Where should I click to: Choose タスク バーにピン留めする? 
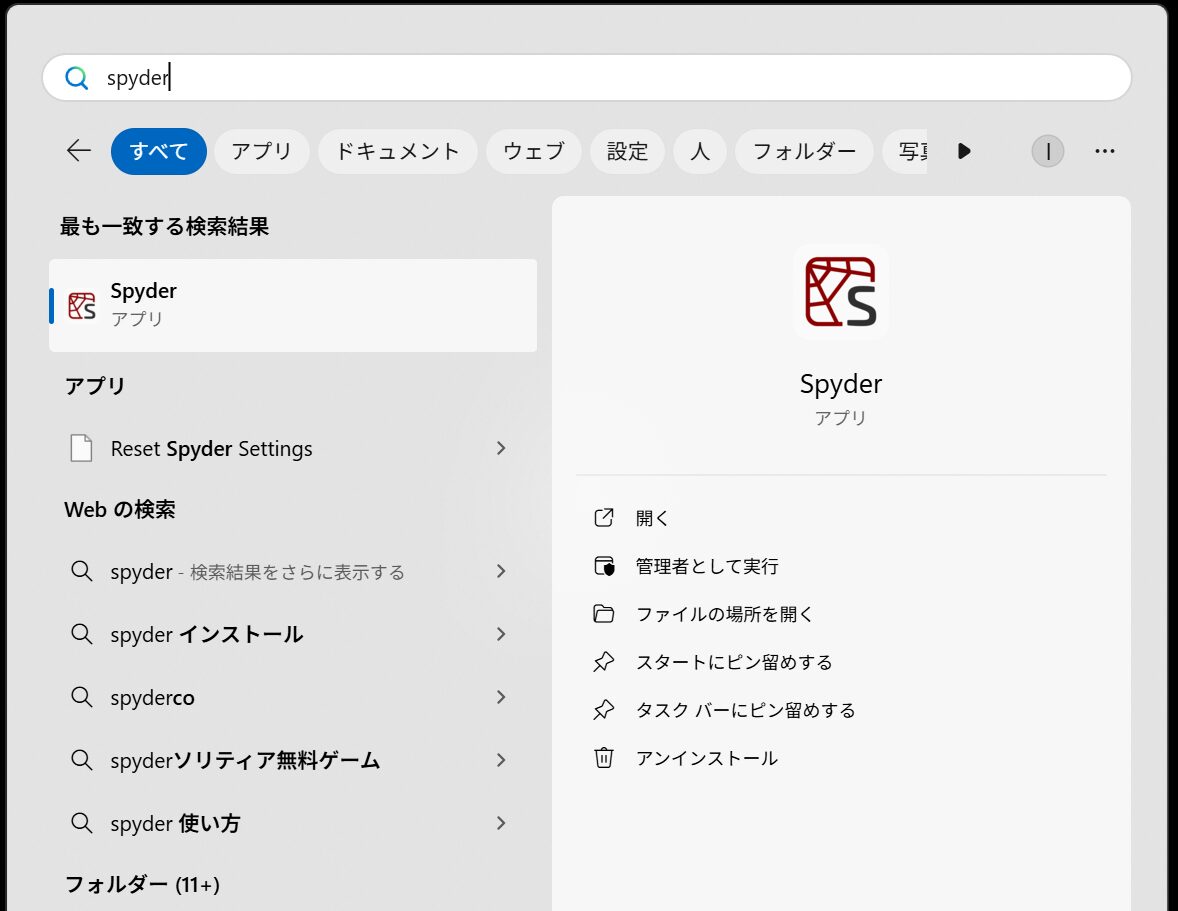(x=745, y=710)
